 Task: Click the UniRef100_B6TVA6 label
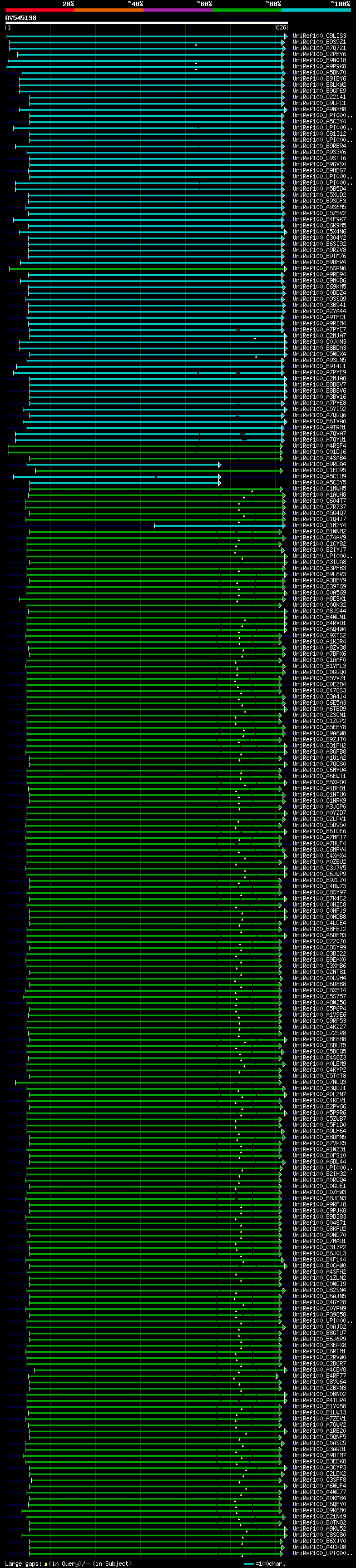(x=319, y=421)
